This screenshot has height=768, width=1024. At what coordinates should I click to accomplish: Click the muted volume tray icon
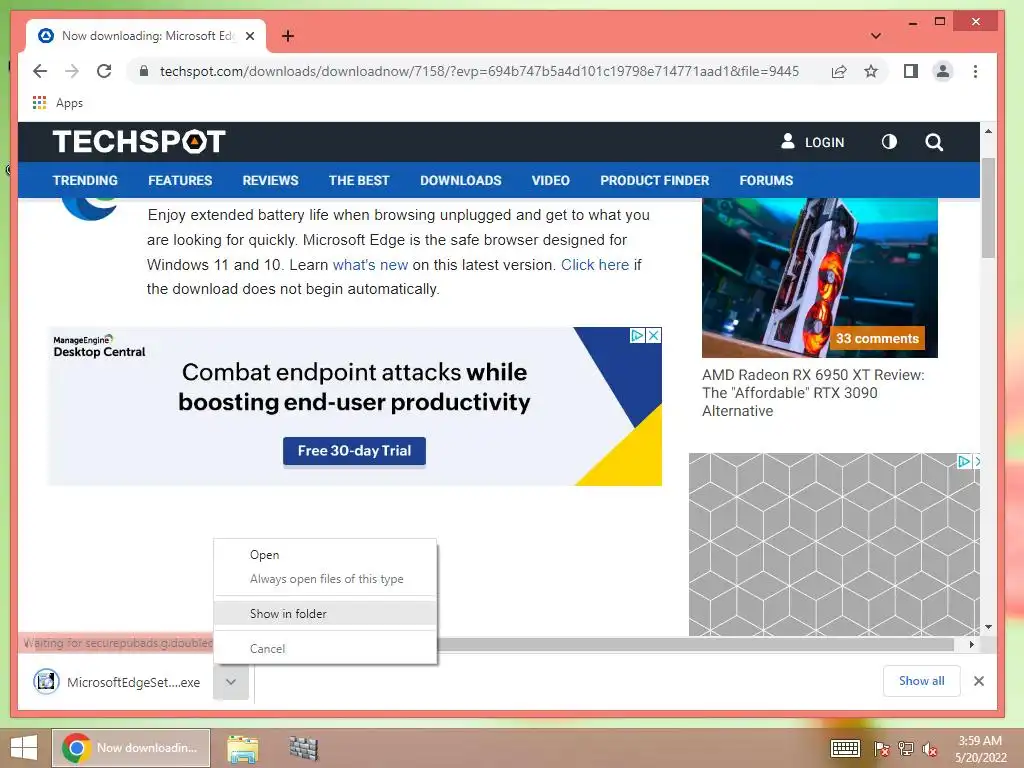pyautogui.click(x=929, y=749)
